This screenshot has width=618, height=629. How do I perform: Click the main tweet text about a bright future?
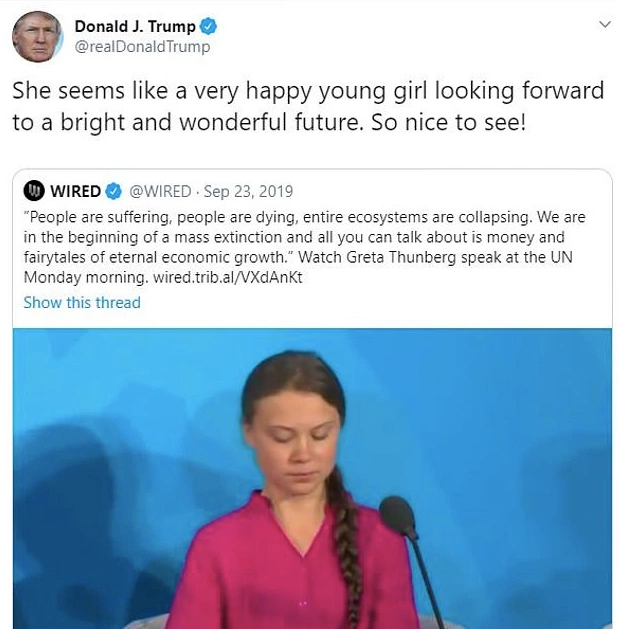[308, 106]
